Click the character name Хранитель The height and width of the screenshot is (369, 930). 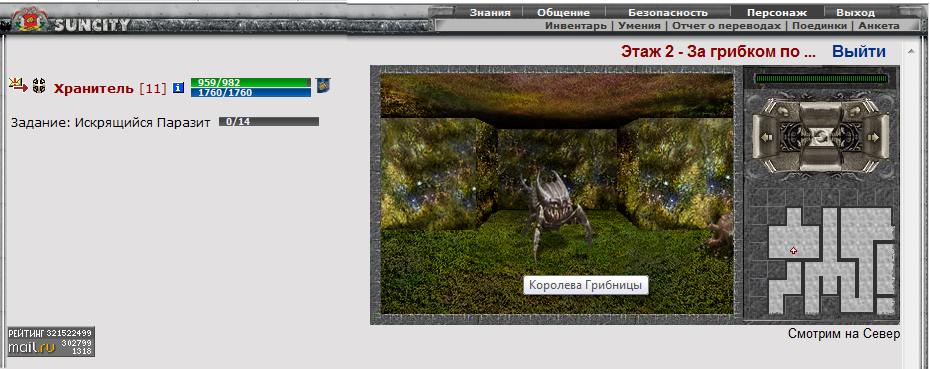pos(94,88)
